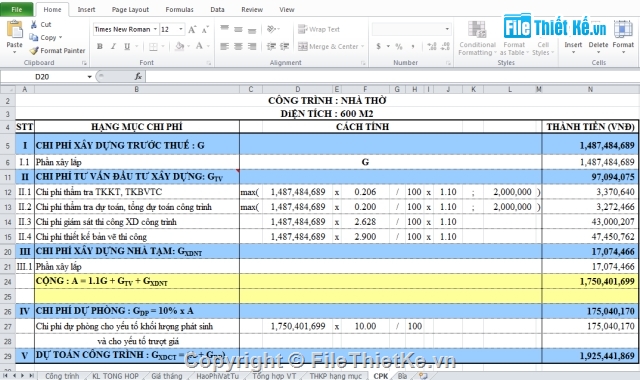The height and width of the screenshot is (380, 640).
Task: Toggle Italic formatting
Action: point(113,46)
